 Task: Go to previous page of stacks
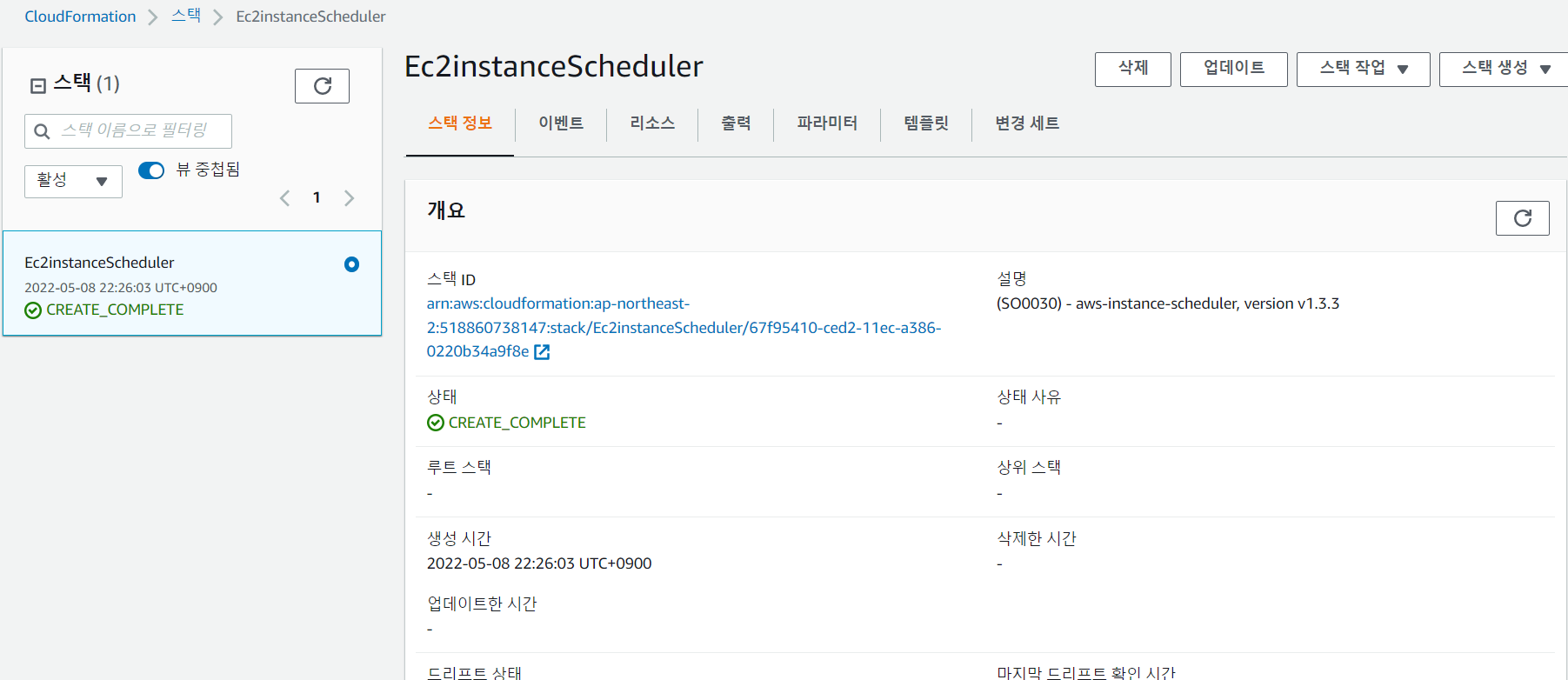click(x=284, y=198)
